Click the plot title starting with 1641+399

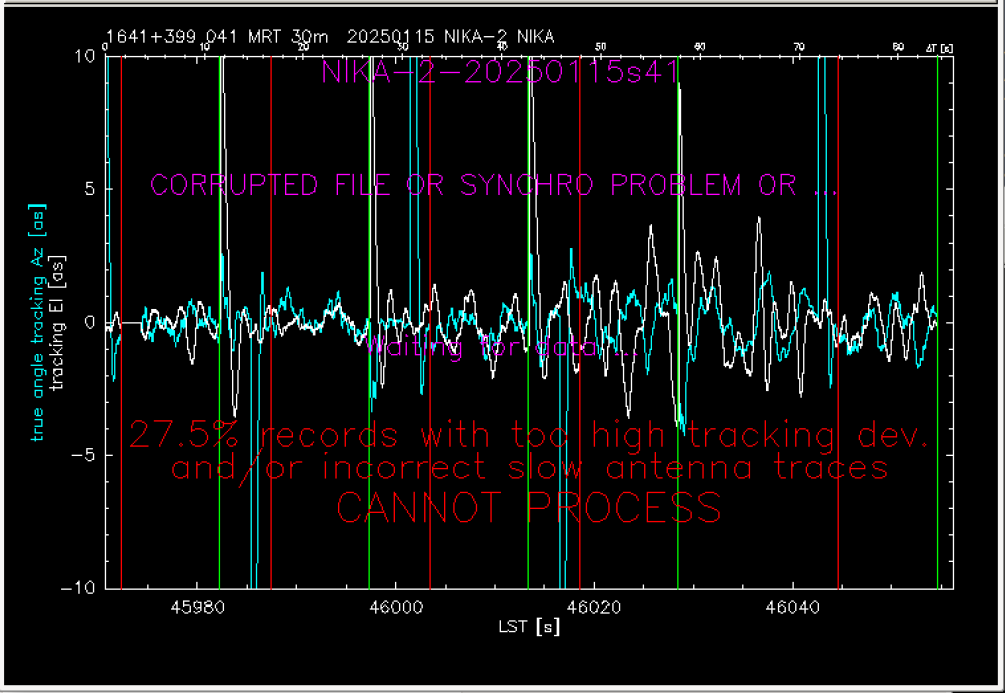click(329, 37)
